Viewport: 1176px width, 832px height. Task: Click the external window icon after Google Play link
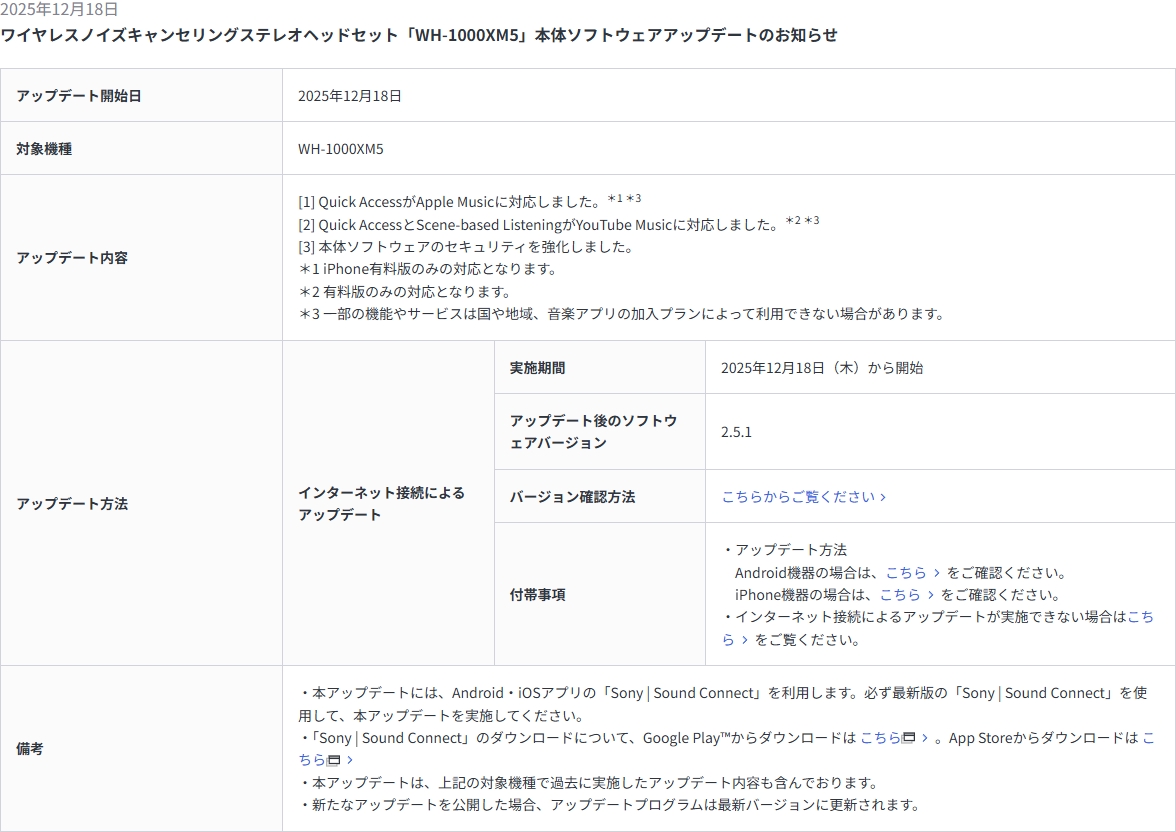coord(909,738)
